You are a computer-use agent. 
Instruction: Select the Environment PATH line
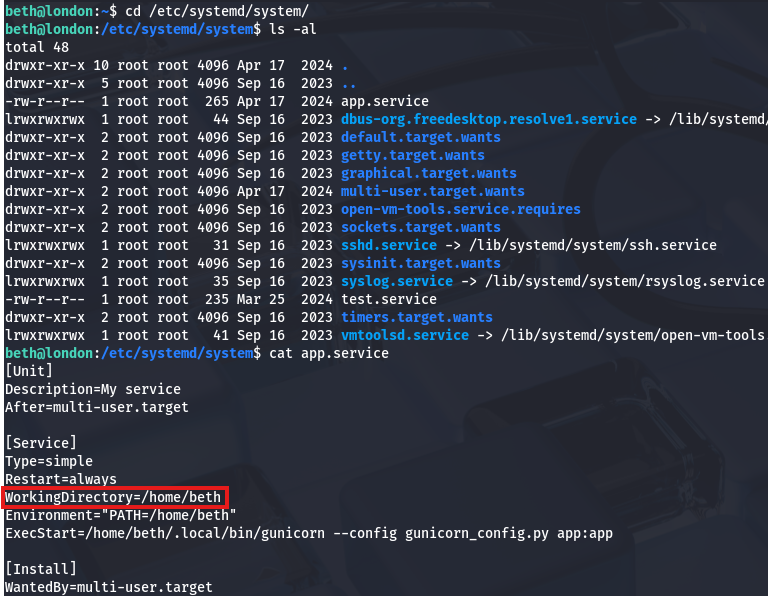(x=120, y=515)
